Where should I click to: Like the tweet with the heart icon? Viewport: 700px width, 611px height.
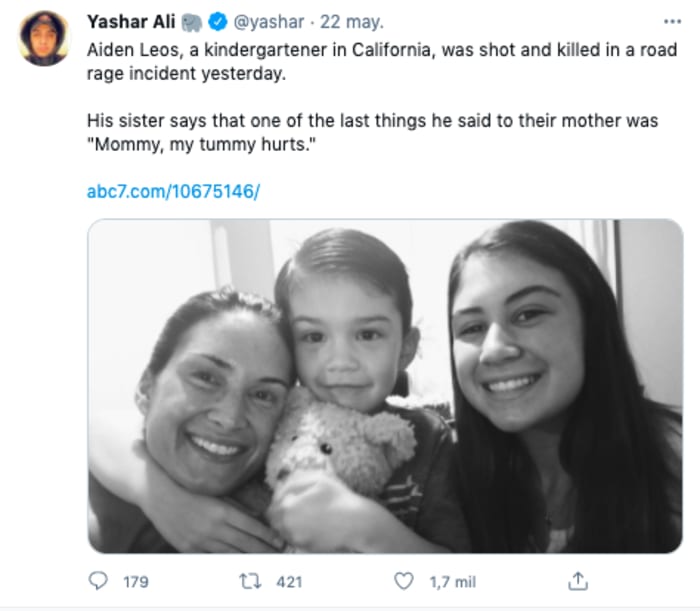coord(403,581)
